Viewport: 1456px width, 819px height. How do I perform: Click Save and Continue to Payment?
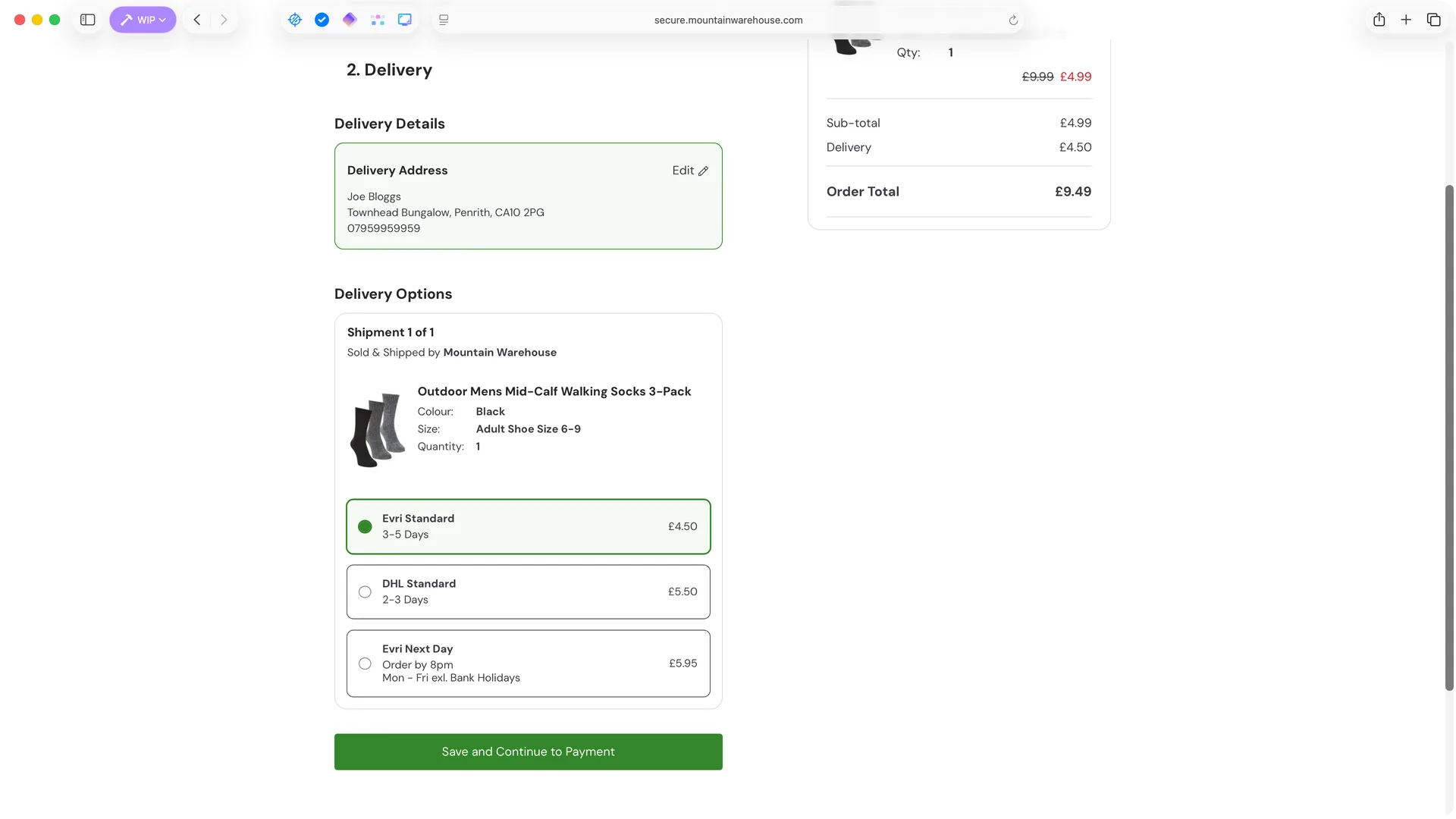[529, 752]
